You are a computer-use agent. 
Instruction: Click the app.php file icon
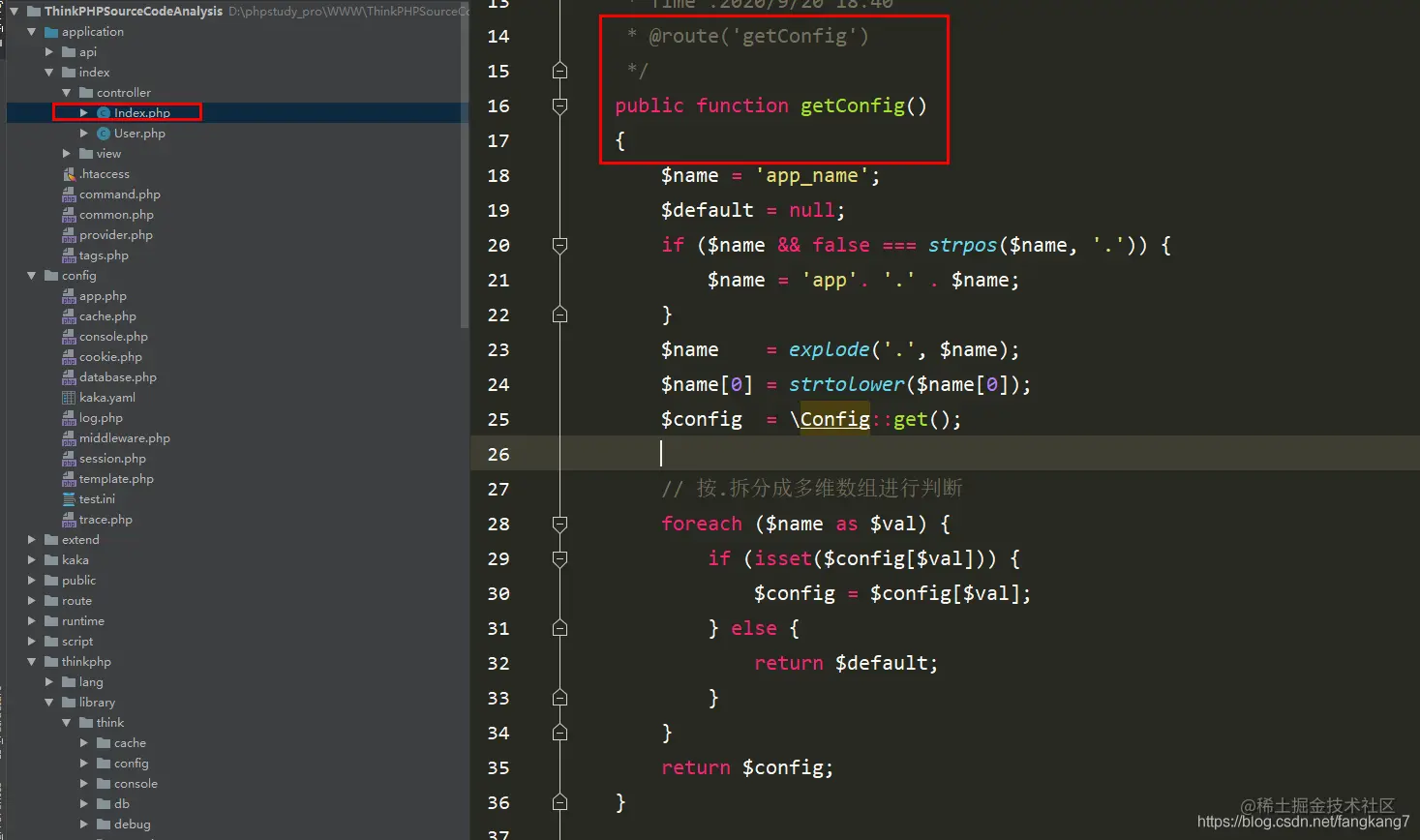tap(69, 296)
